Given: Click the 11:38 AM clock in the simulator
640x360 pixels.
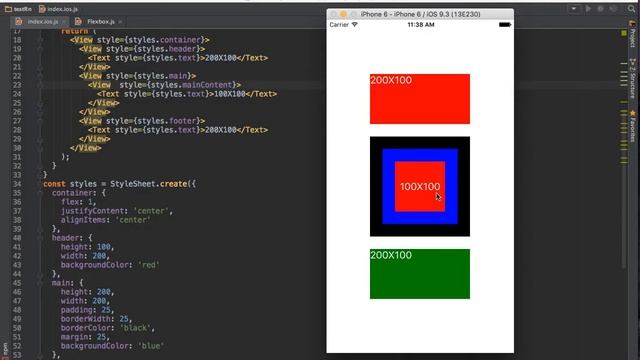Looking at the screenshot, I should pyautogui.click(x=421, y=24).
